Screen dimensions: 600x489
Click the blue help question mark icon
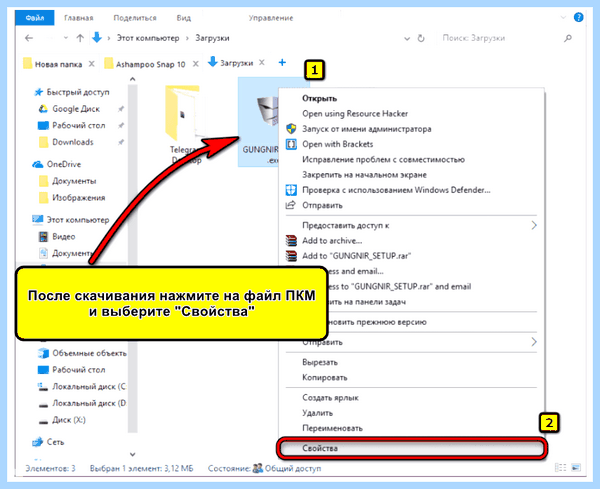(x=578, y=17)
